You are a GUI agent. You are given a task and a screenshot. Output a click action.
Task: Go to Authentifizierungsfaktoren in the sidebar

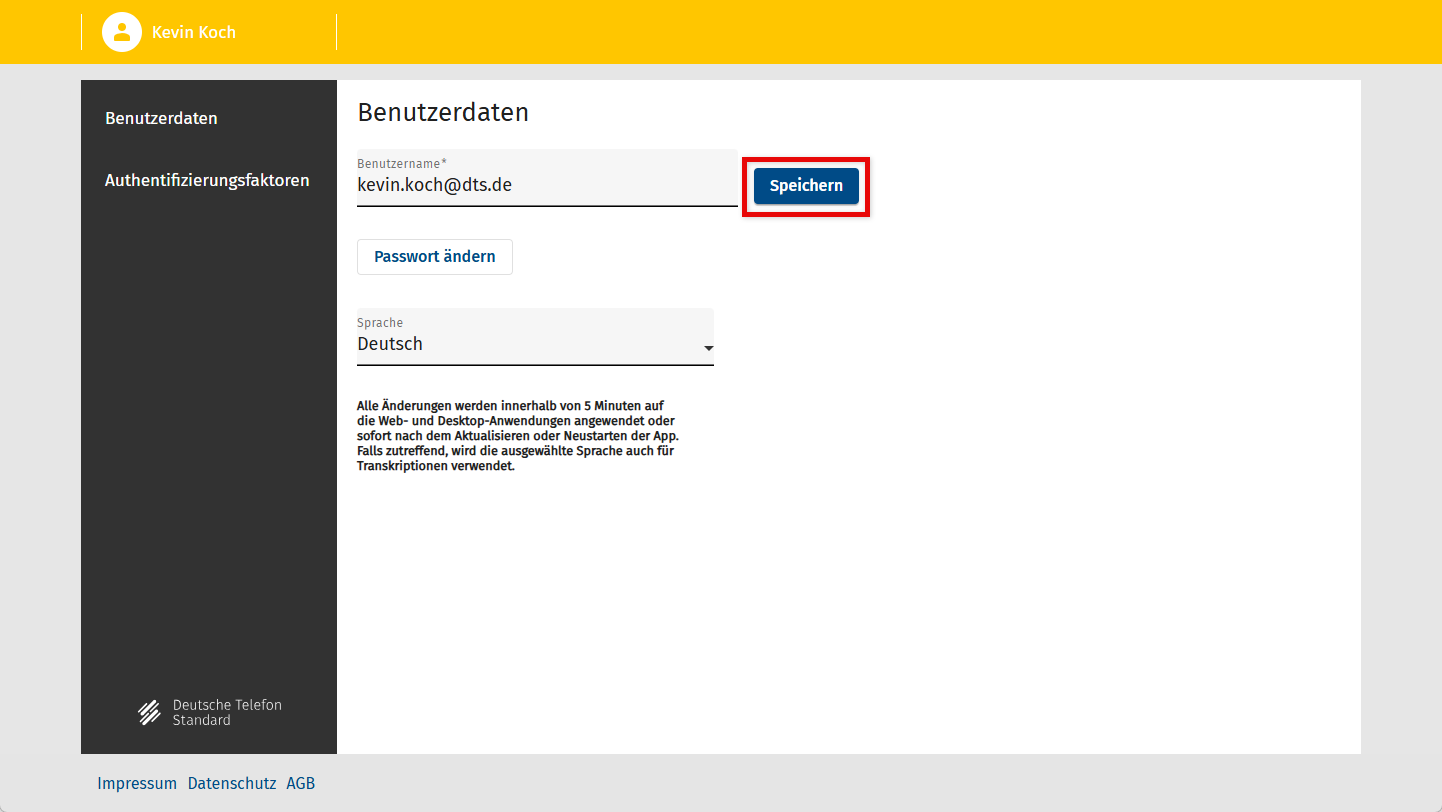click(x=207, y=180)
